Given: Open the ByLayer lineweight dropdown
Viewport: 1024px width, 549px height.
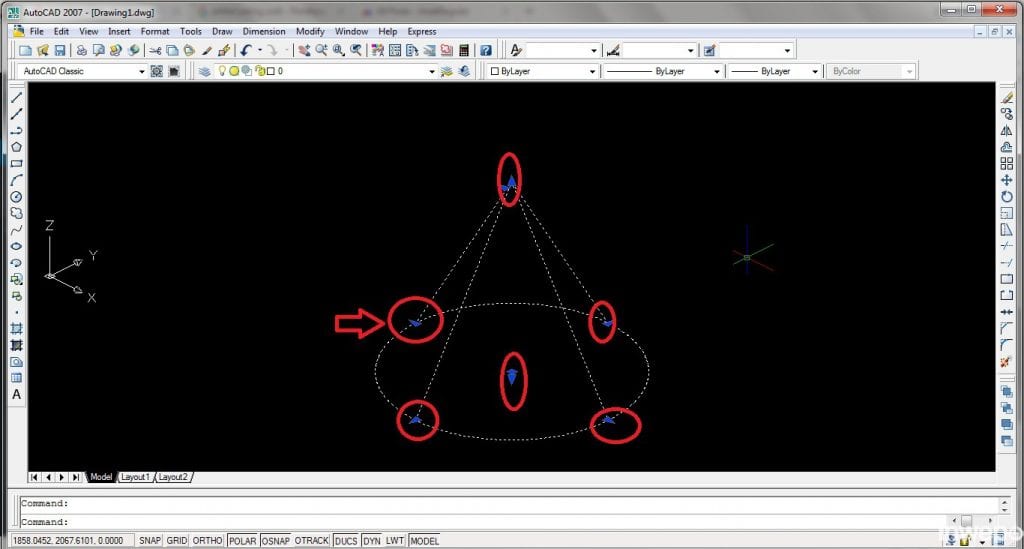Looking at the screenshot, I should pyautogui.click(x=775, y=71).
